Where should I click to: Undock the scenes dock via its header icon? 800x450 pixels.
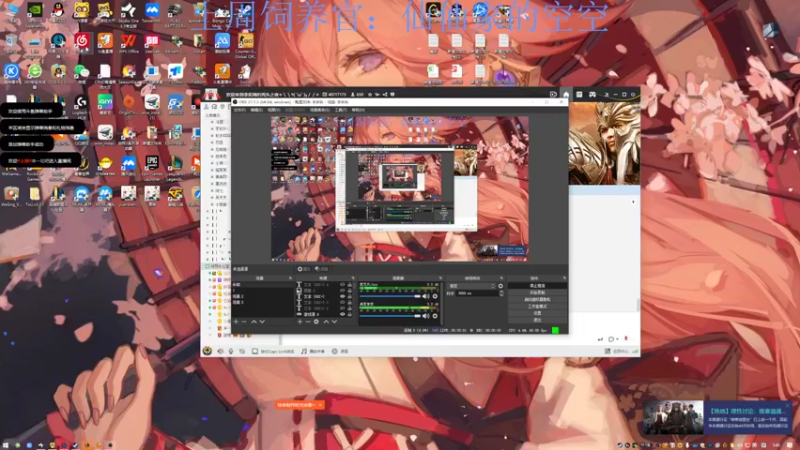(x=290, y=278)
